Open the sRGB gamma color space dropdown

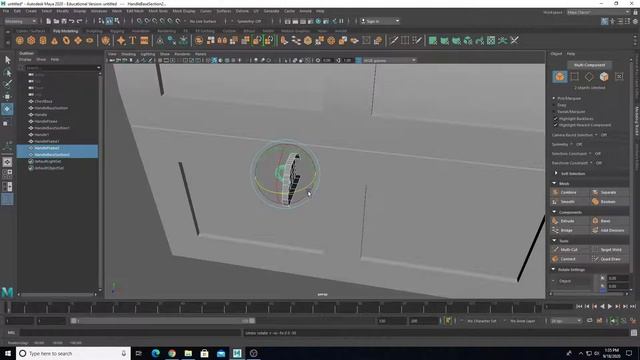click(389, 60)
